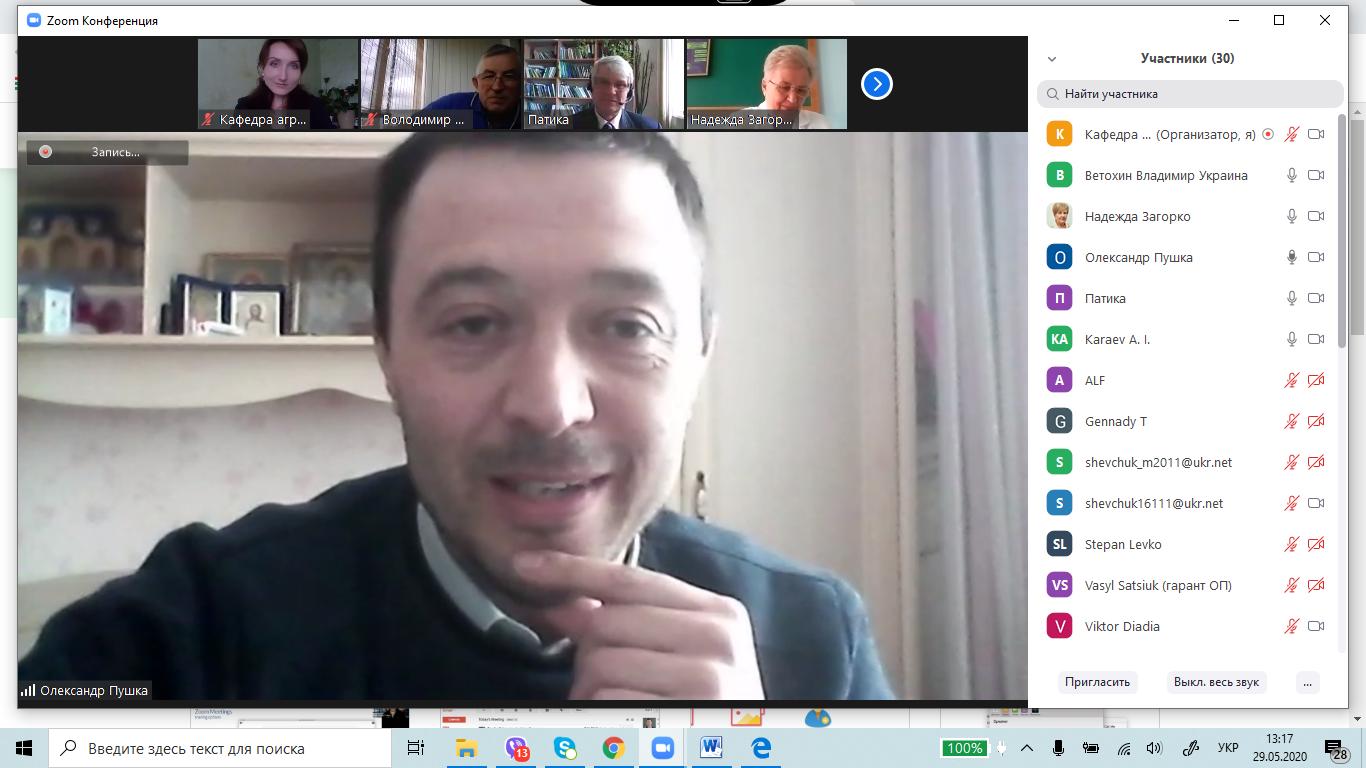Select participant Stepan Levko name
Image resolution: width=1366 pixels, height=768 pixels.
pos(1123,544)
